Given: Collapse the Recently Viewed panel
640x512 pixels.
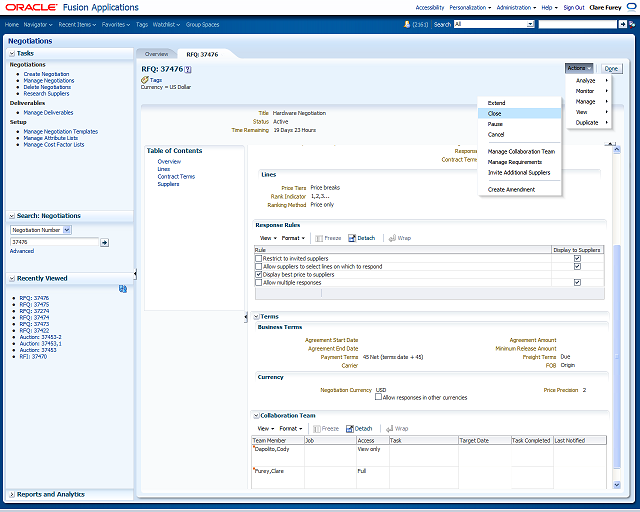Looking at the screenshot, I should point(12,278).
